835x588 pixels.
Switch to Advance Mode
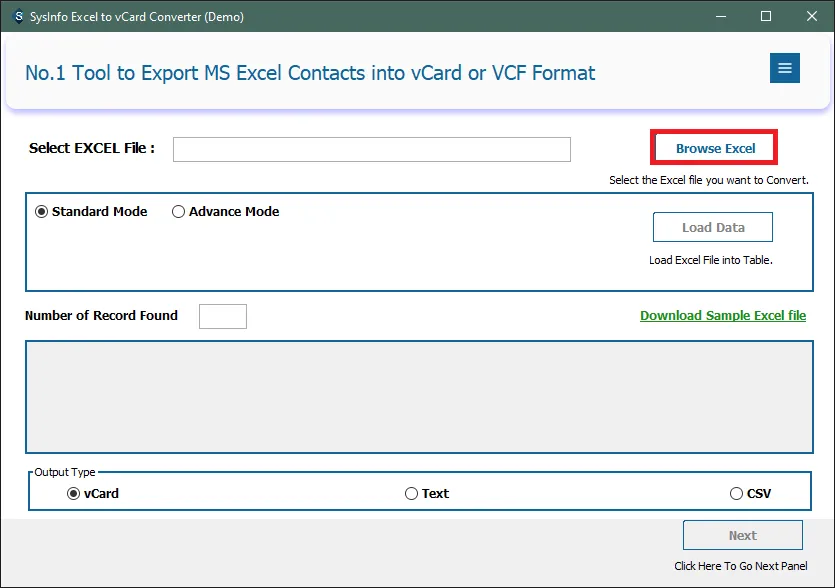click(x=179, y=212)
